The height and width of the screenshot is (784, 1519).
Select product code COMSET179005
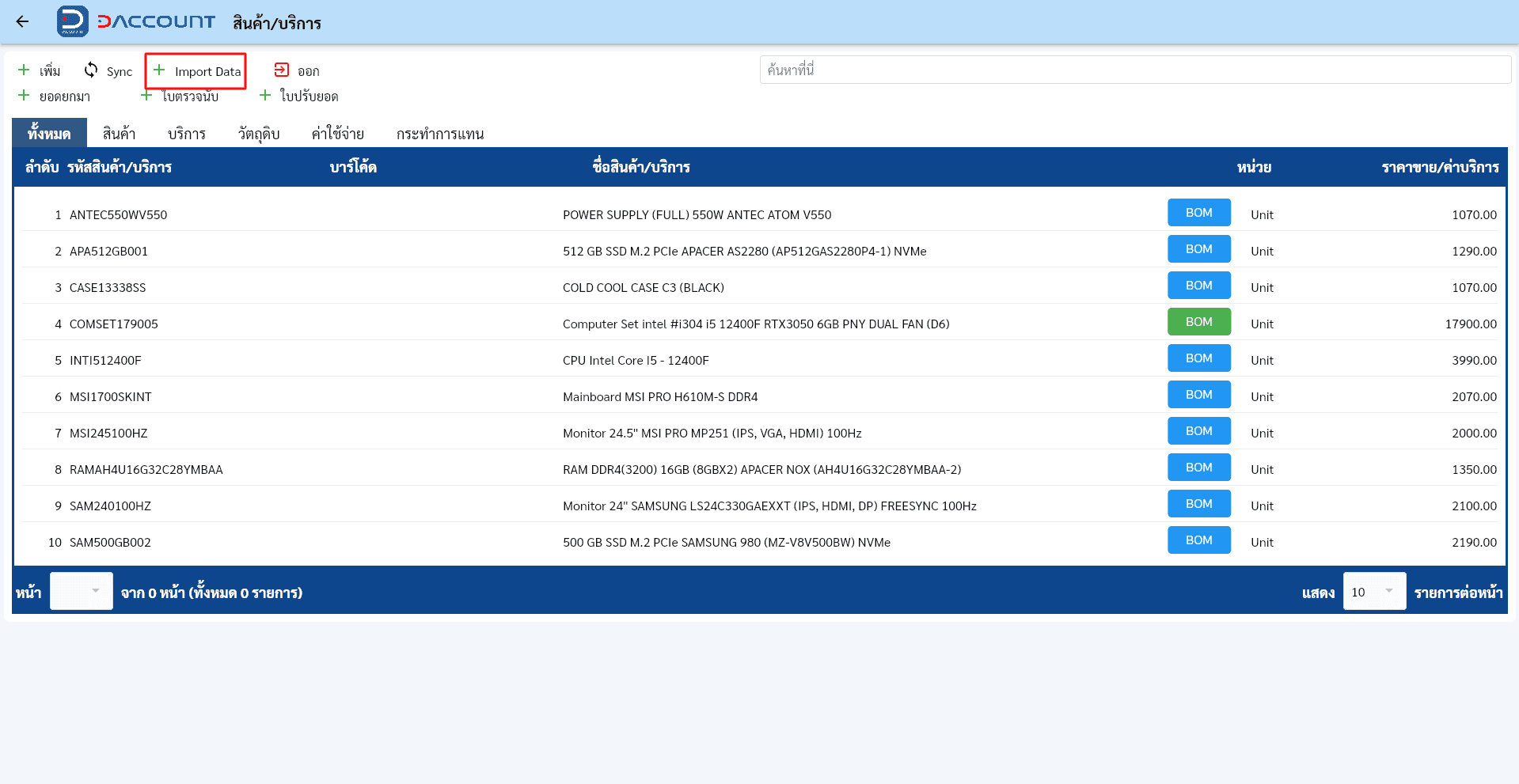pos(114,324)
